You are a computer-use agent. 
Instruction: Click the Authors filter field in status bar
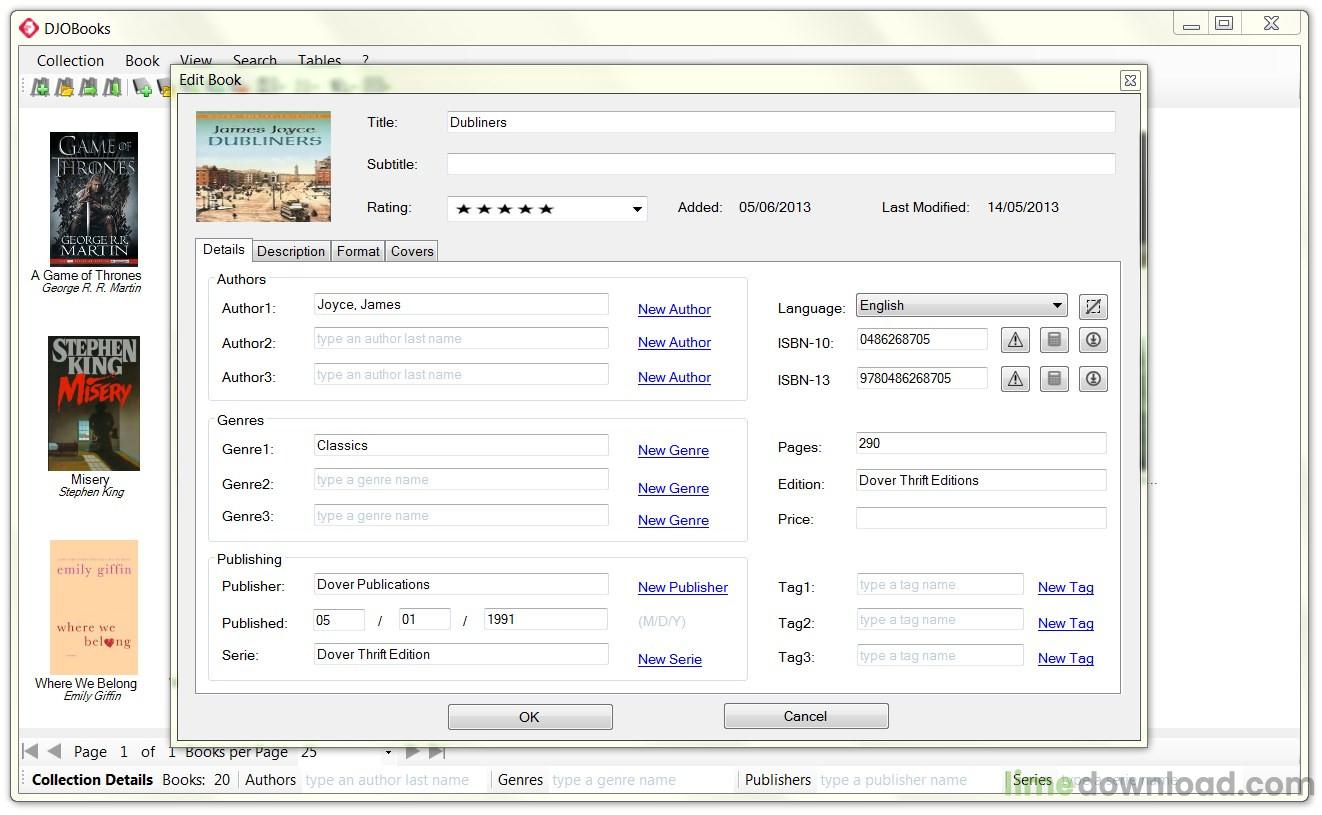coord(395,780)
